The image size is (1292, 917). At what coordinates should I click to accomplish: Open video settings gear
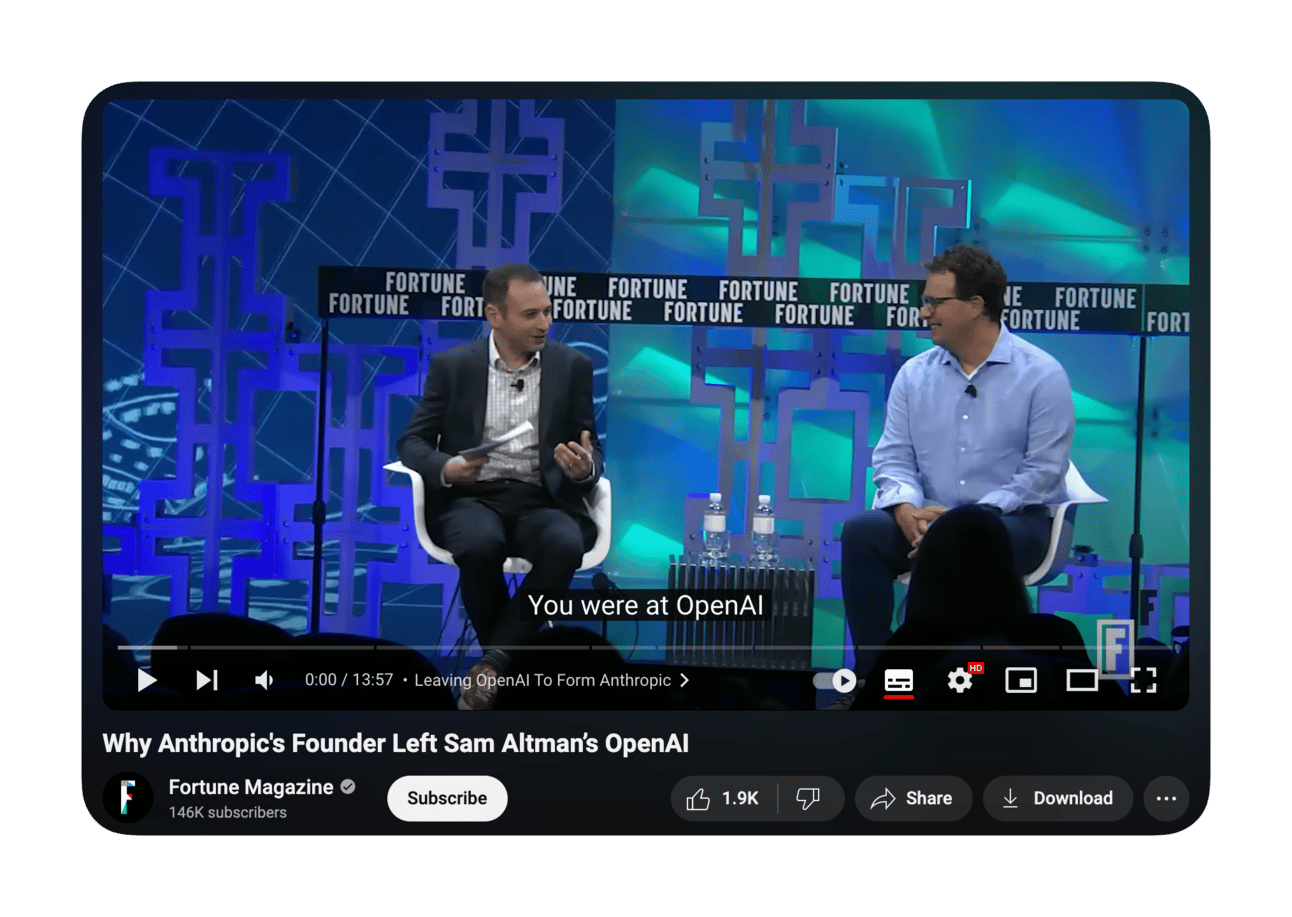[x=960, y=681]
